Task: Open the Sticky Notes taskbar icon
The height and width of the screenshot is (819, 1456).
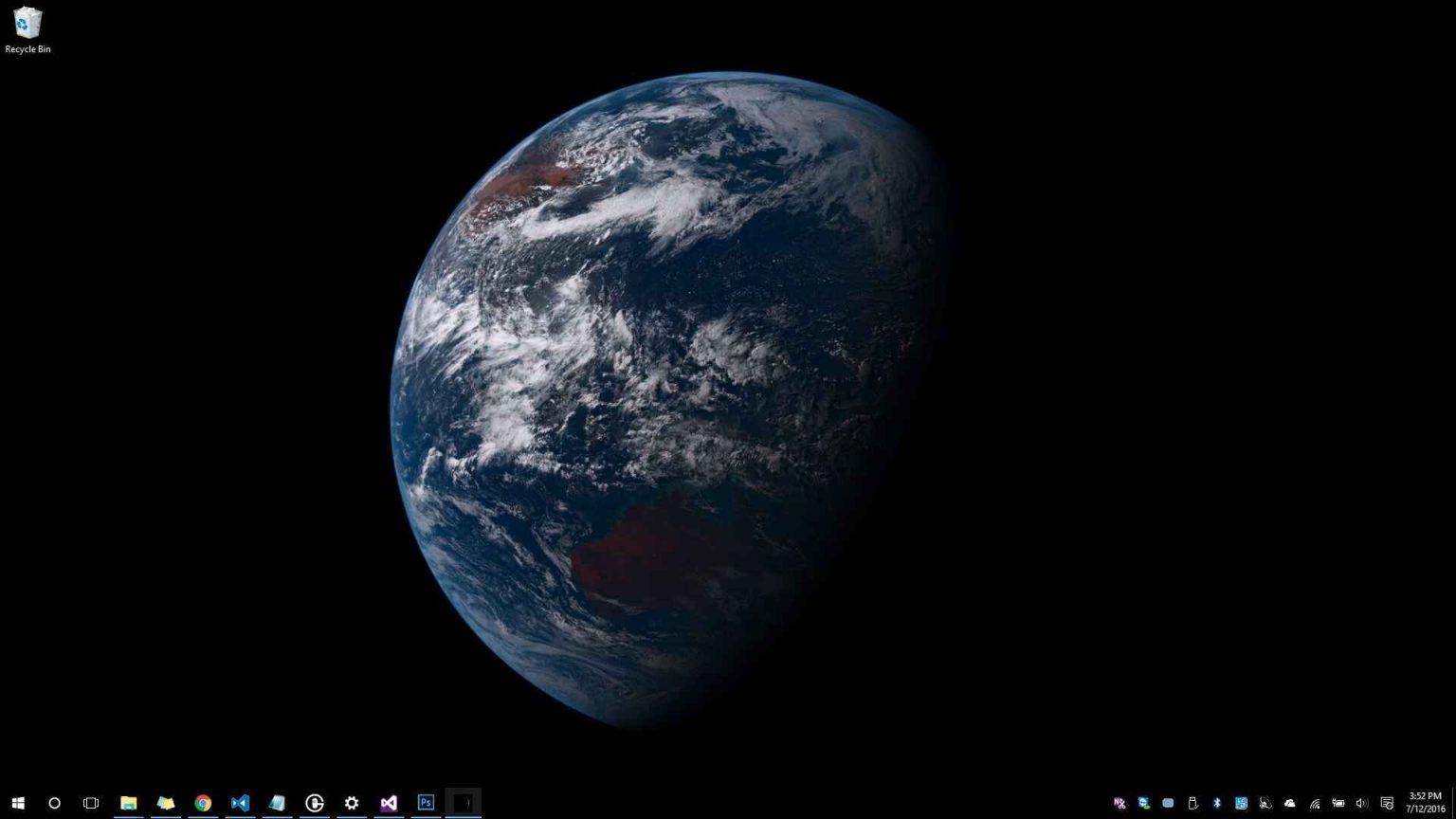Action: pos(166,803)
